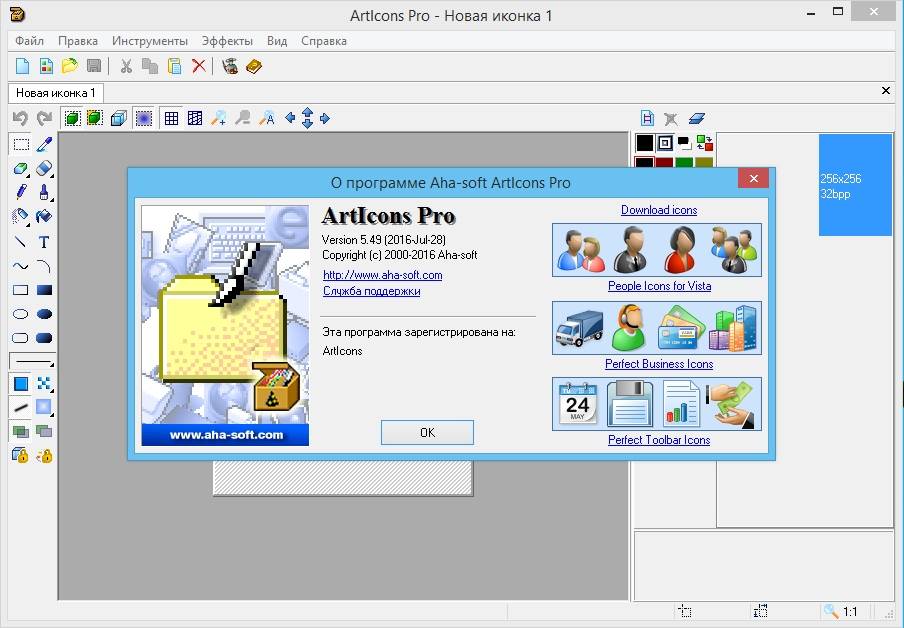Click the redo arrow icon
Image resolution: width=904 pixels, height=628 pixels.
tap(44, 118)
